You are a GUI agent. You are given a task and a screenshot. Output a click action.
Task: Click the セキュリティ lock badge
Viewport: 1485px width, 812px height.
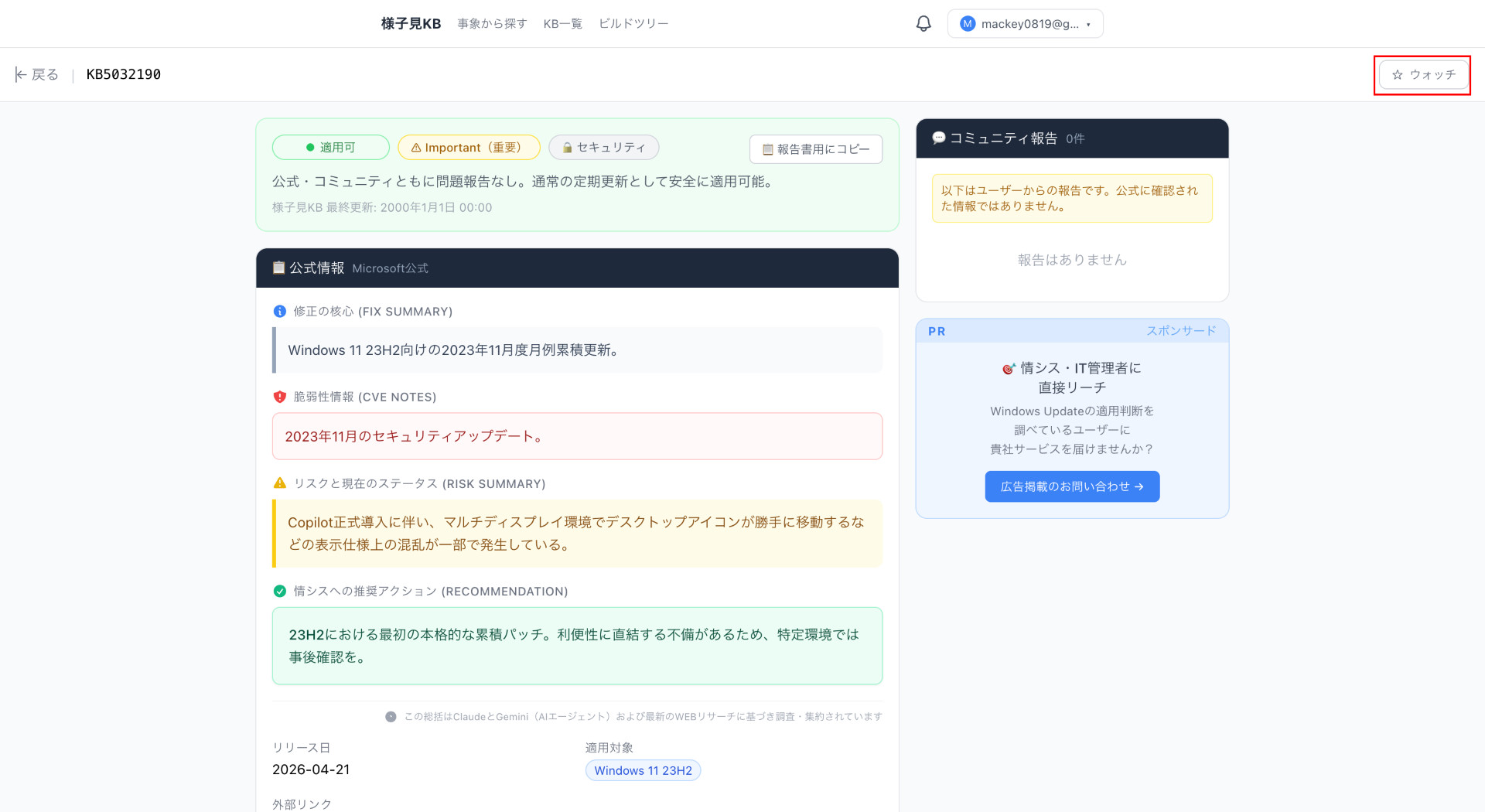(x=603, y=147)
